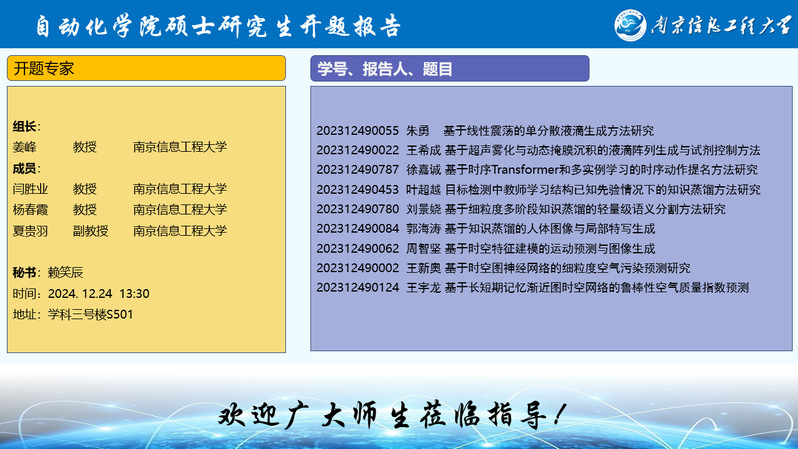Click the 组长 label
The width and height of the screenshot is (798, 449).
[24, 126]
